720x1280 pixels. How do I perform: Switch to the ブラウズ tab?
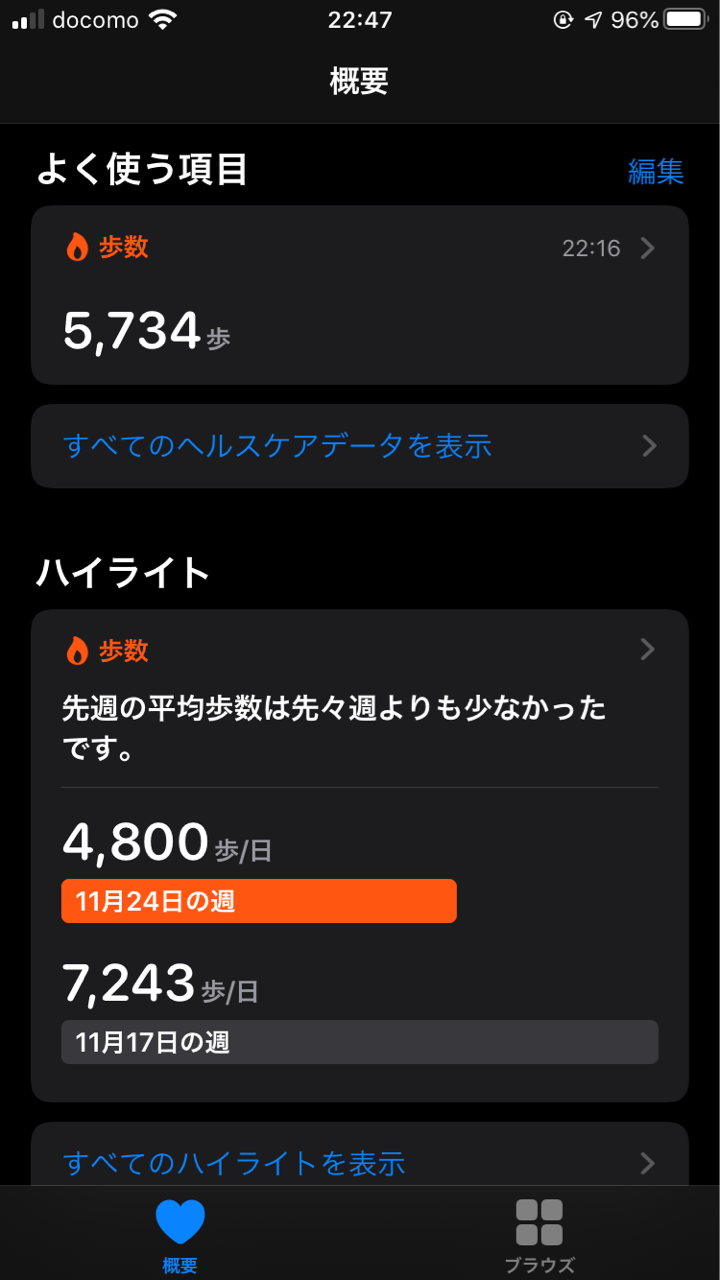(x=539, y=1265)
